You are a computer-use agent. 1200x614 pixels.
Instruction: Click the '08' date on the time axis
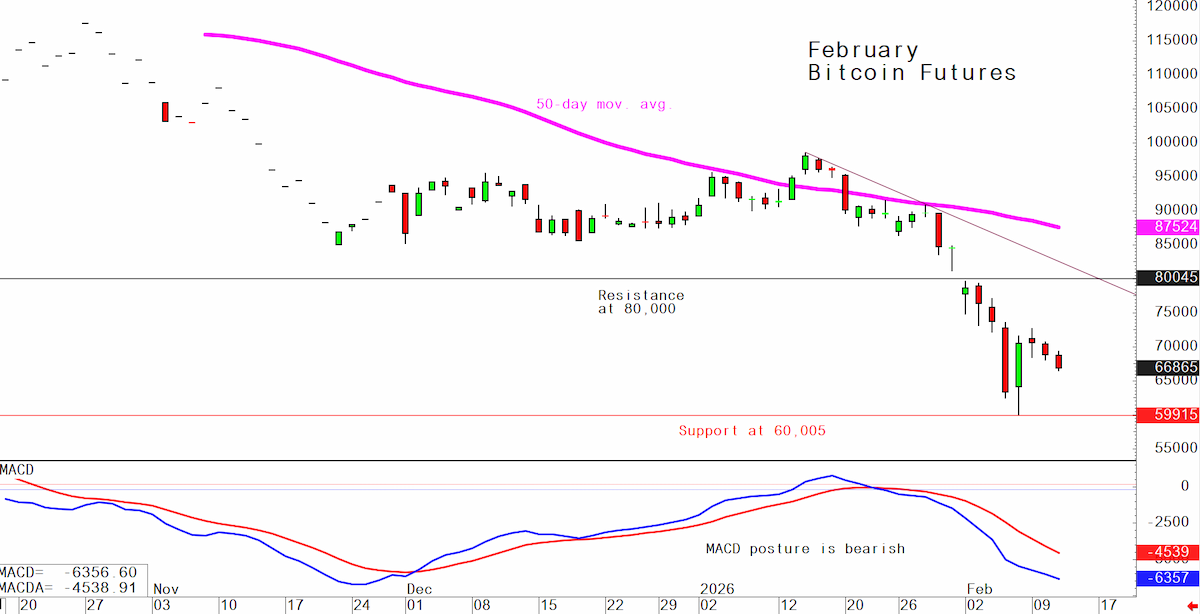481,605
